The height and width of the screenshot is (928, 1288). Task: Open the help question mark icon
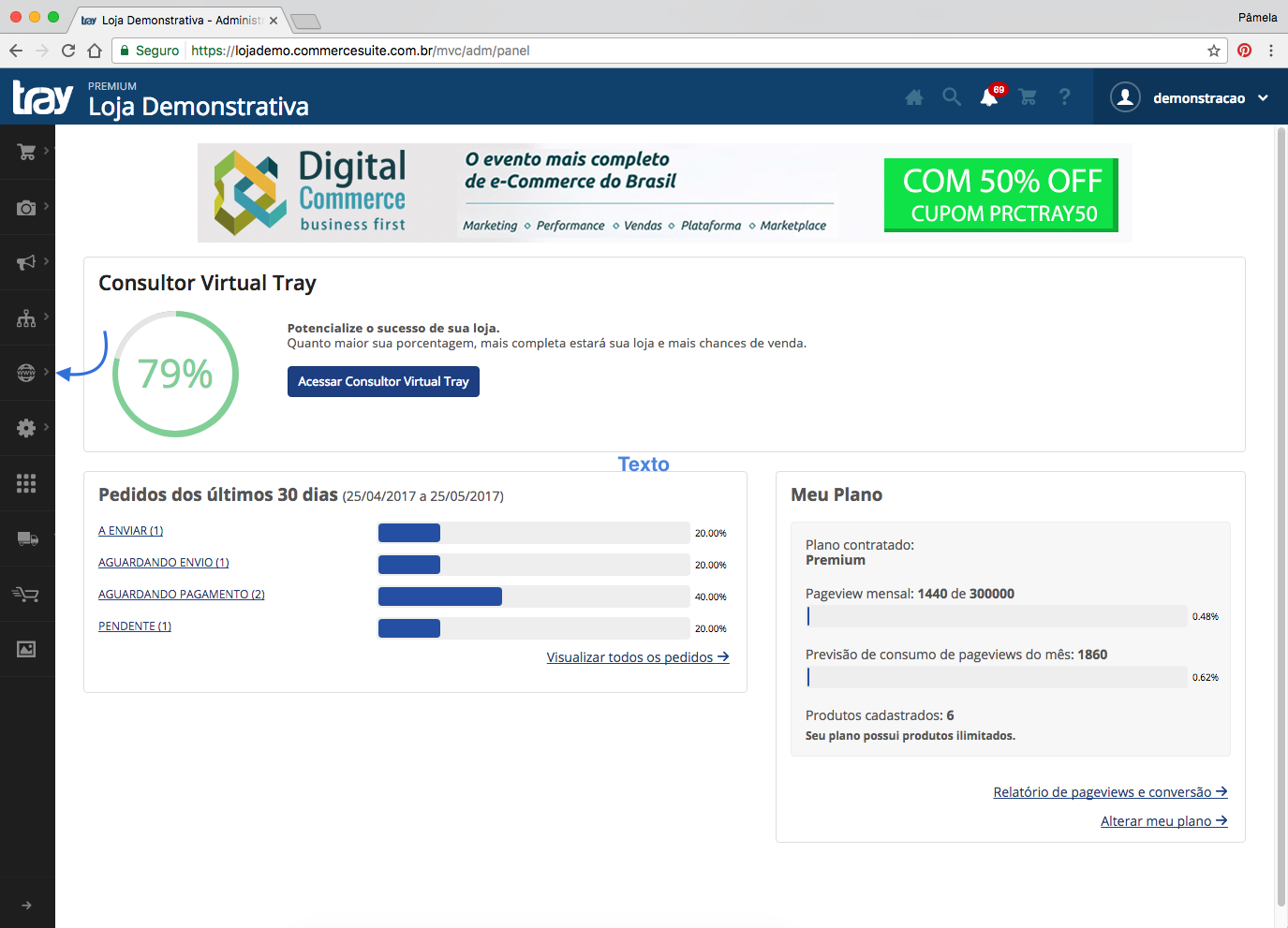pos(1065,96)
